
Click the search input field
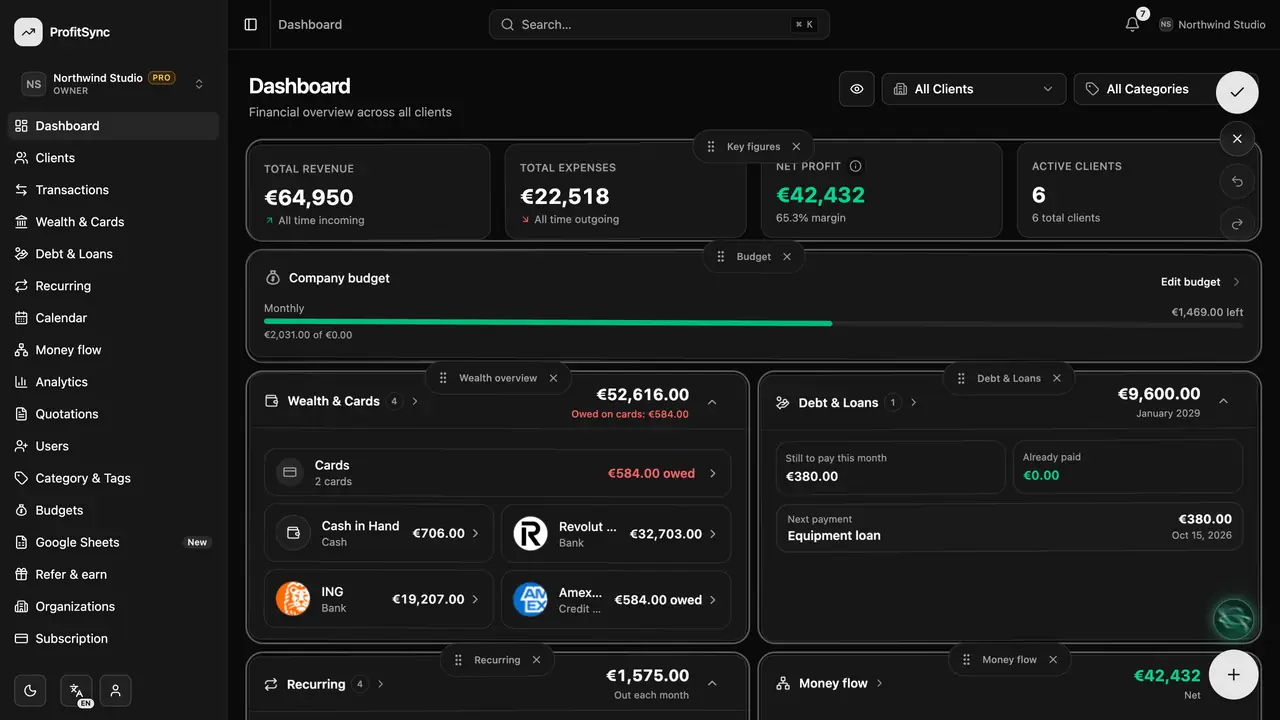click(x=659, y=25)
